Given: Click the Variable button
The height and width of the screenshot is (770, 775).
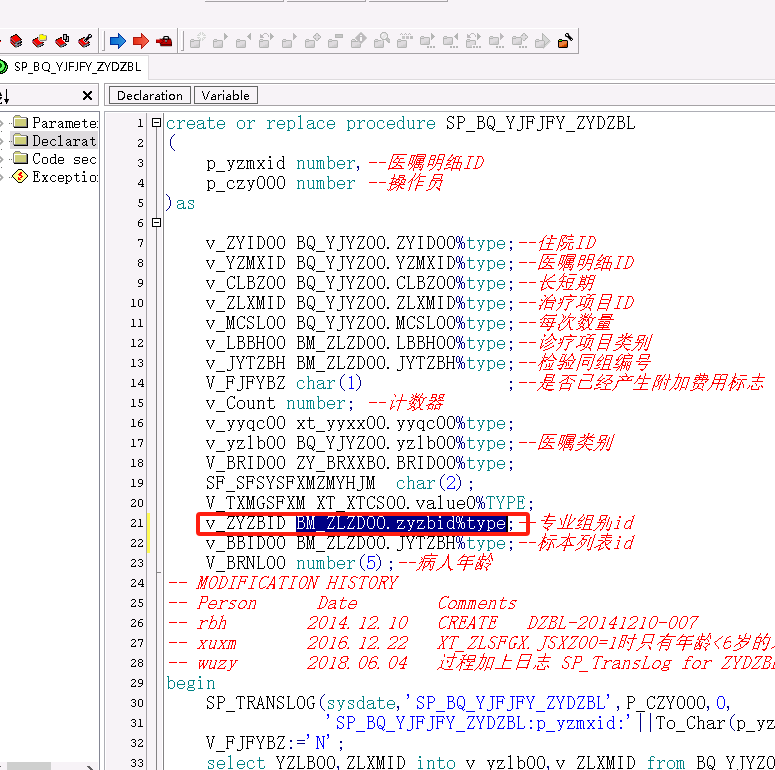Looking at the screenshot, I should tap(225, 95).
